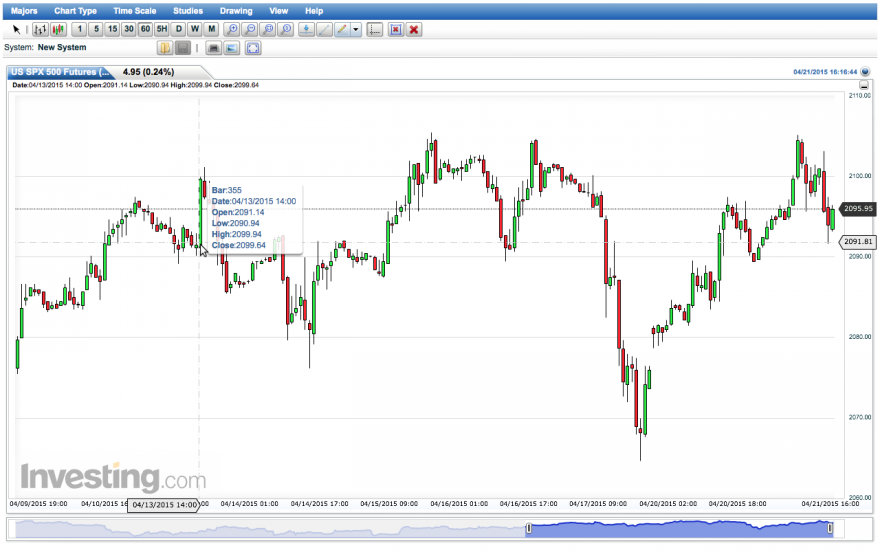Select the pencil drawing tool

point(342,30)
